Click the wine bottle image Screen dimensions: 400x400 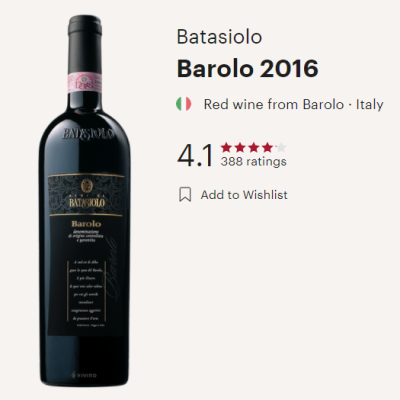(85, 201)
